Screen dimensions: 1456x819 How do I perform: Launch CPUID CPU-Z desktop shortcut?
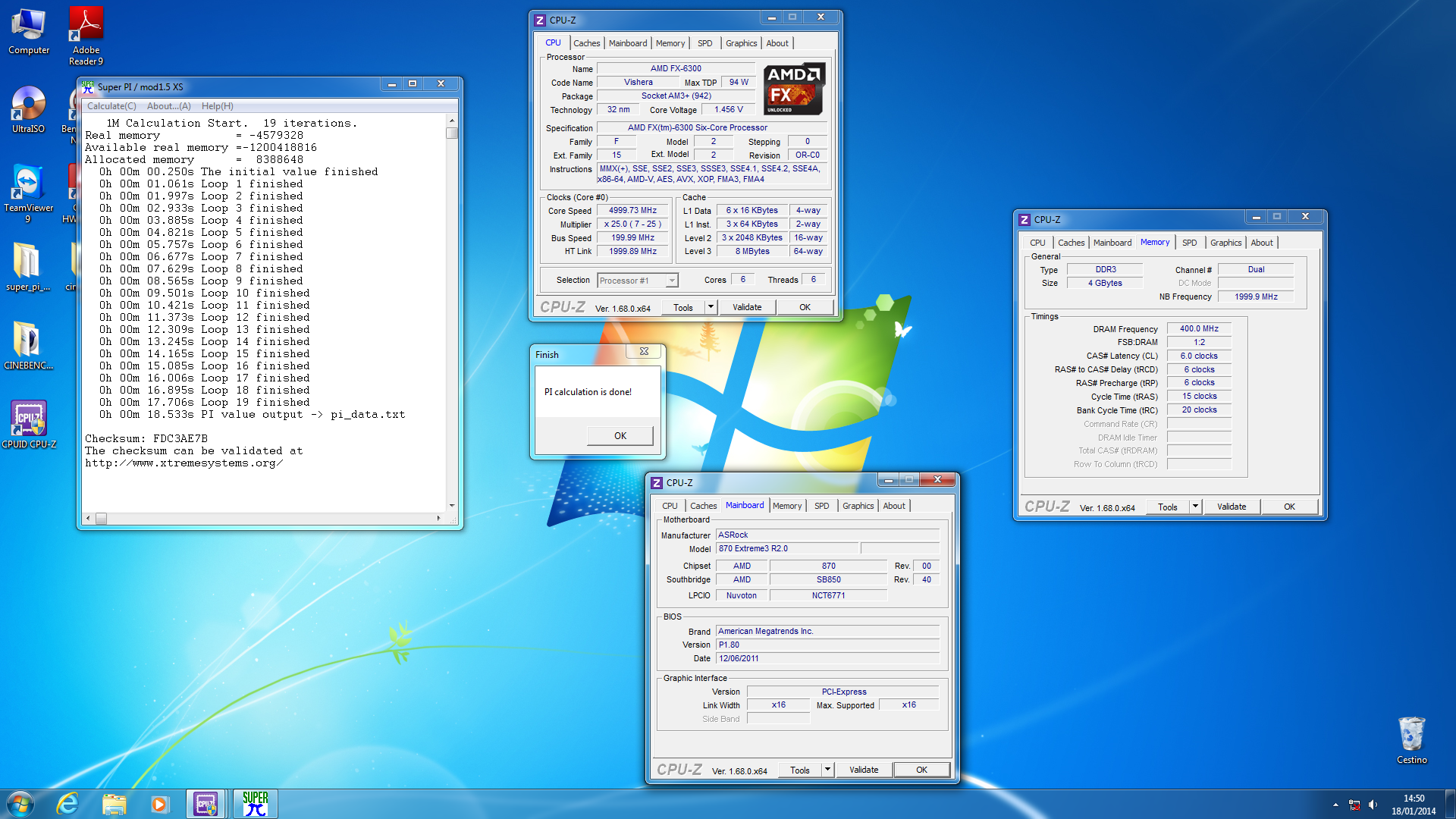pos(29,425)
